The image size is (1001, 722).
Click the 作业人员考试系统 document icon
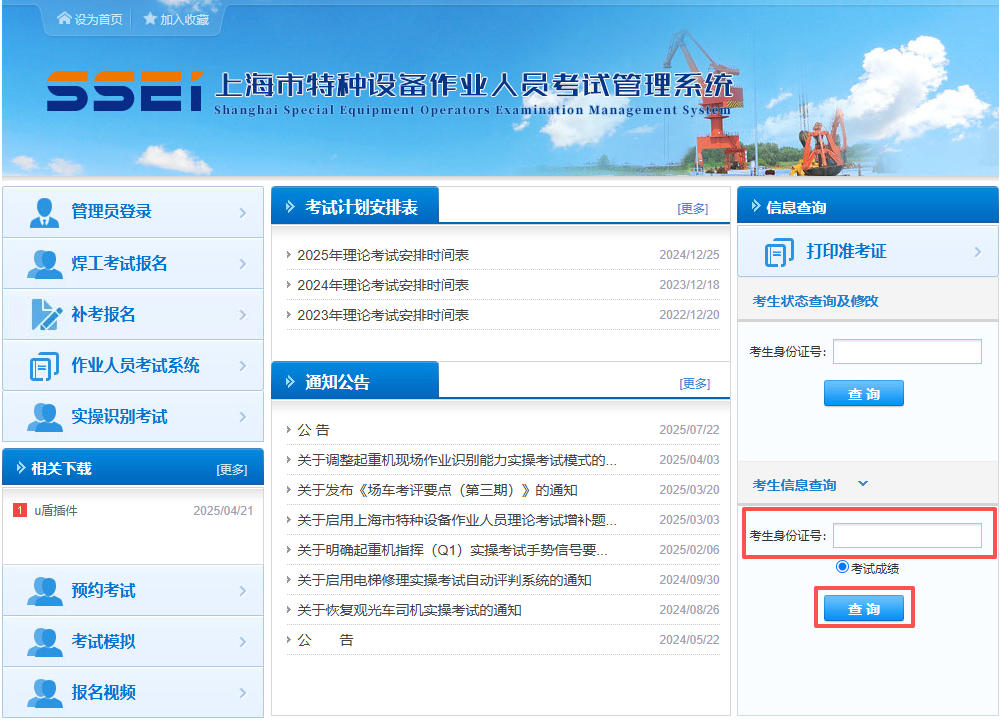point(44,366)
